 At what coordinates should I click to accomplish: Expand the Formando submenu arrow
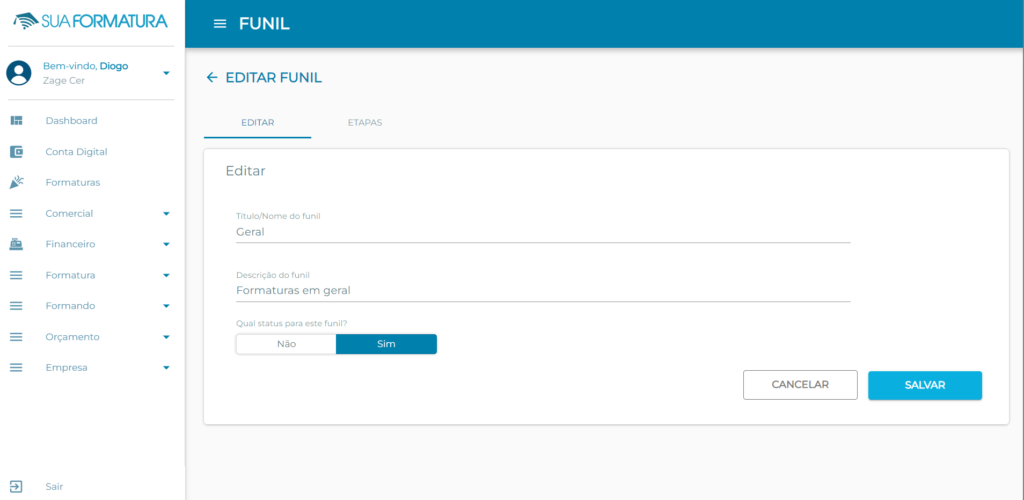[x=166, y=306]
